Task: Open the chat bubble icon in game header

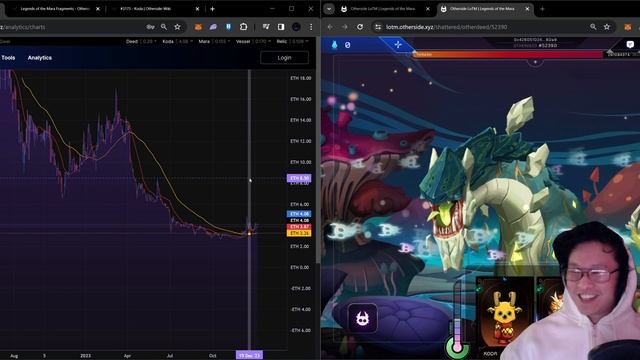Action: pos(630,44)
